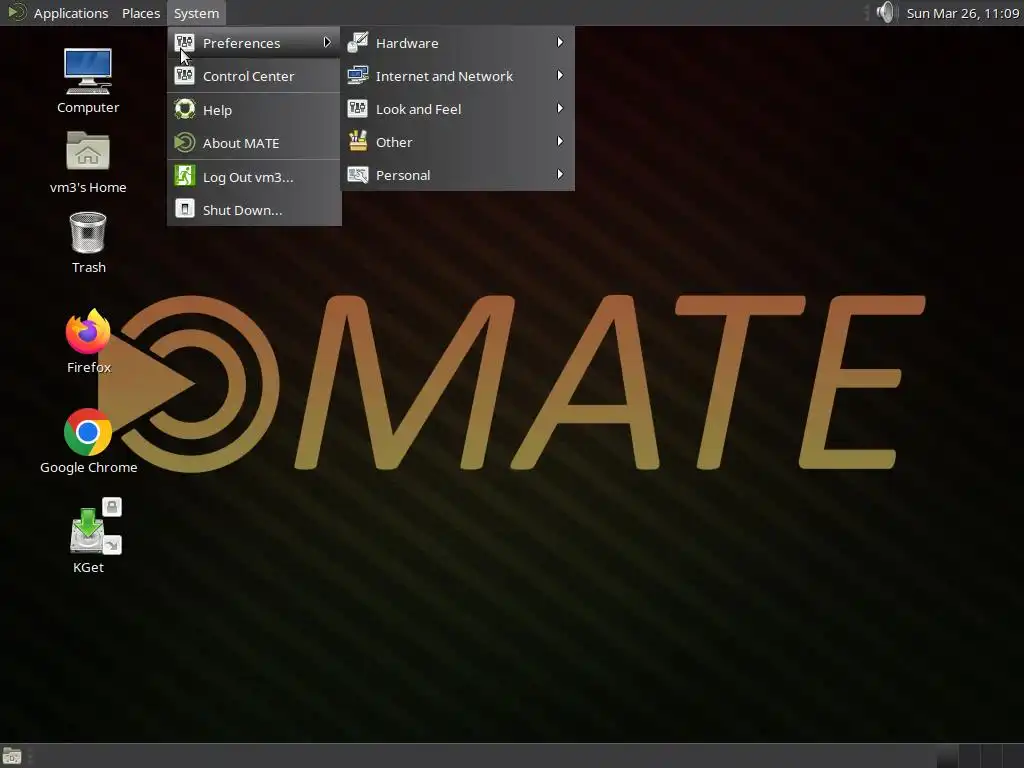Select Help menu entry
This screenshot has width=1024, height=768.
pyautogui.click(x=254, y=110)
